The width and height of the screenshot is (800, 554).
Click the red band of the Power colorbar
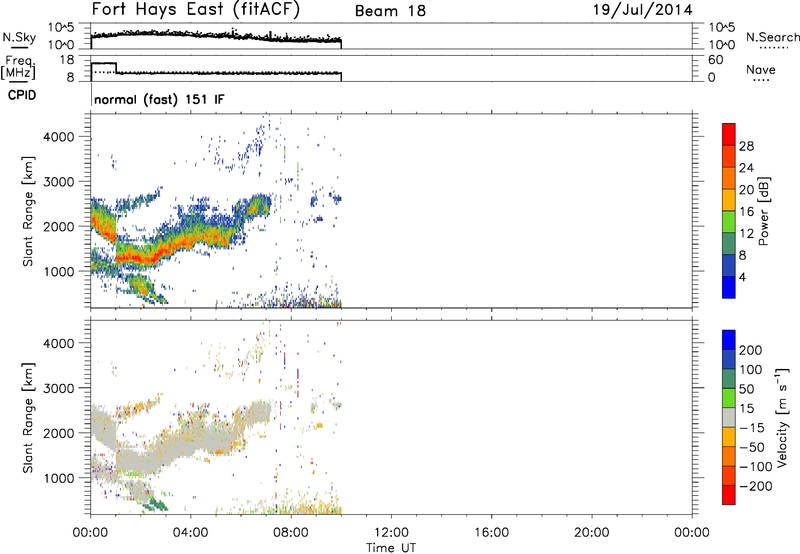click(x=729, y=135)
